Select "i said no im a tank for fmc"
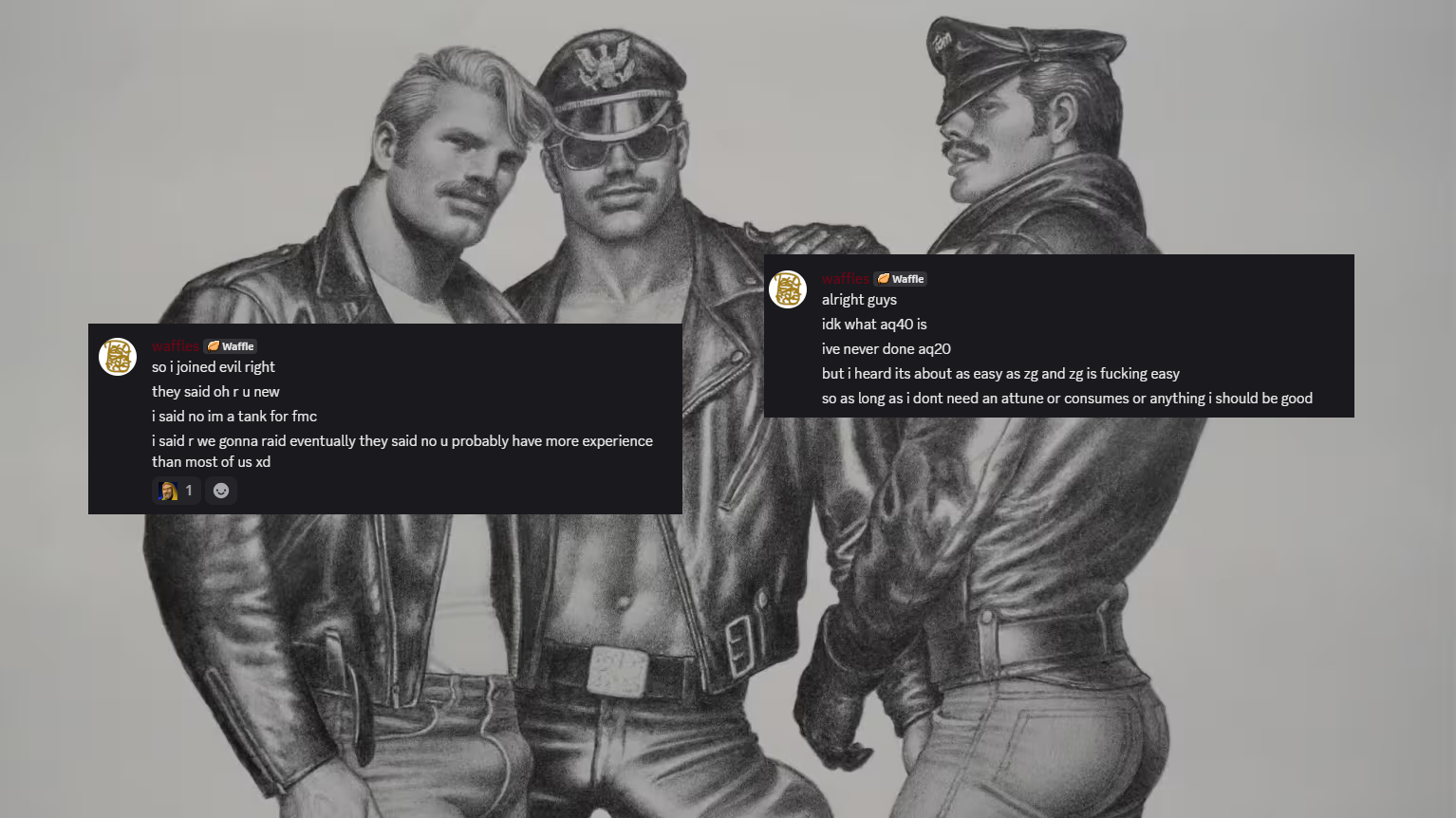Viewport: 1456px width, 818px height. [234, 417]
